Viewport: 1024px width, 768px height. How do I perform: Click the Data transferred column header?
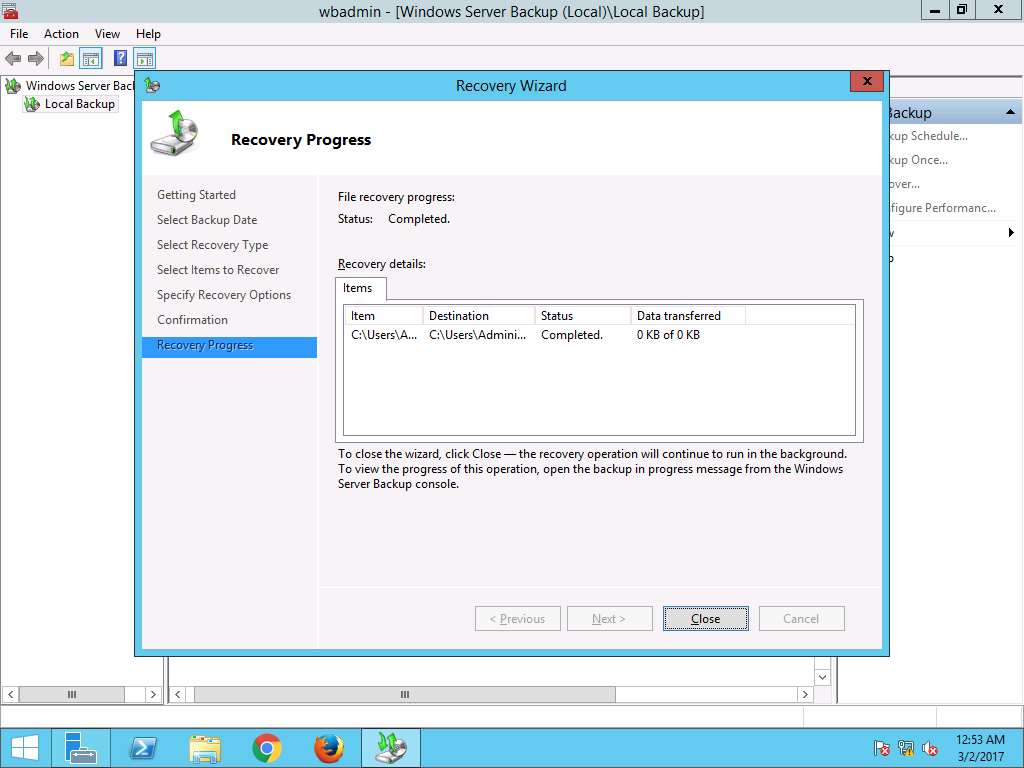(688, 315)
